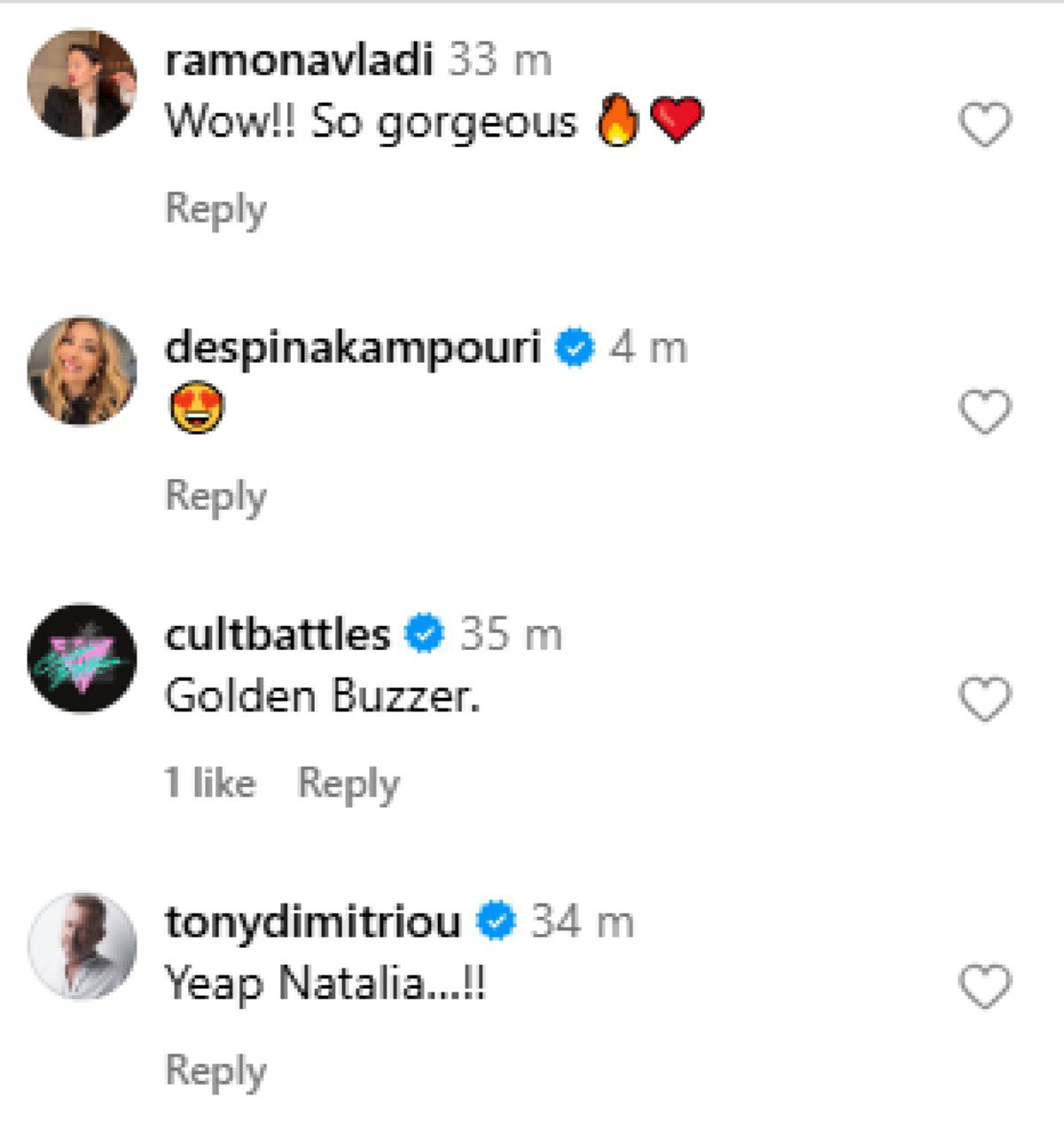Click despinakampouri's verified badge
Image resolution: width=1064 pixels, height=1129 pixels.
click(x=575, y=348)
